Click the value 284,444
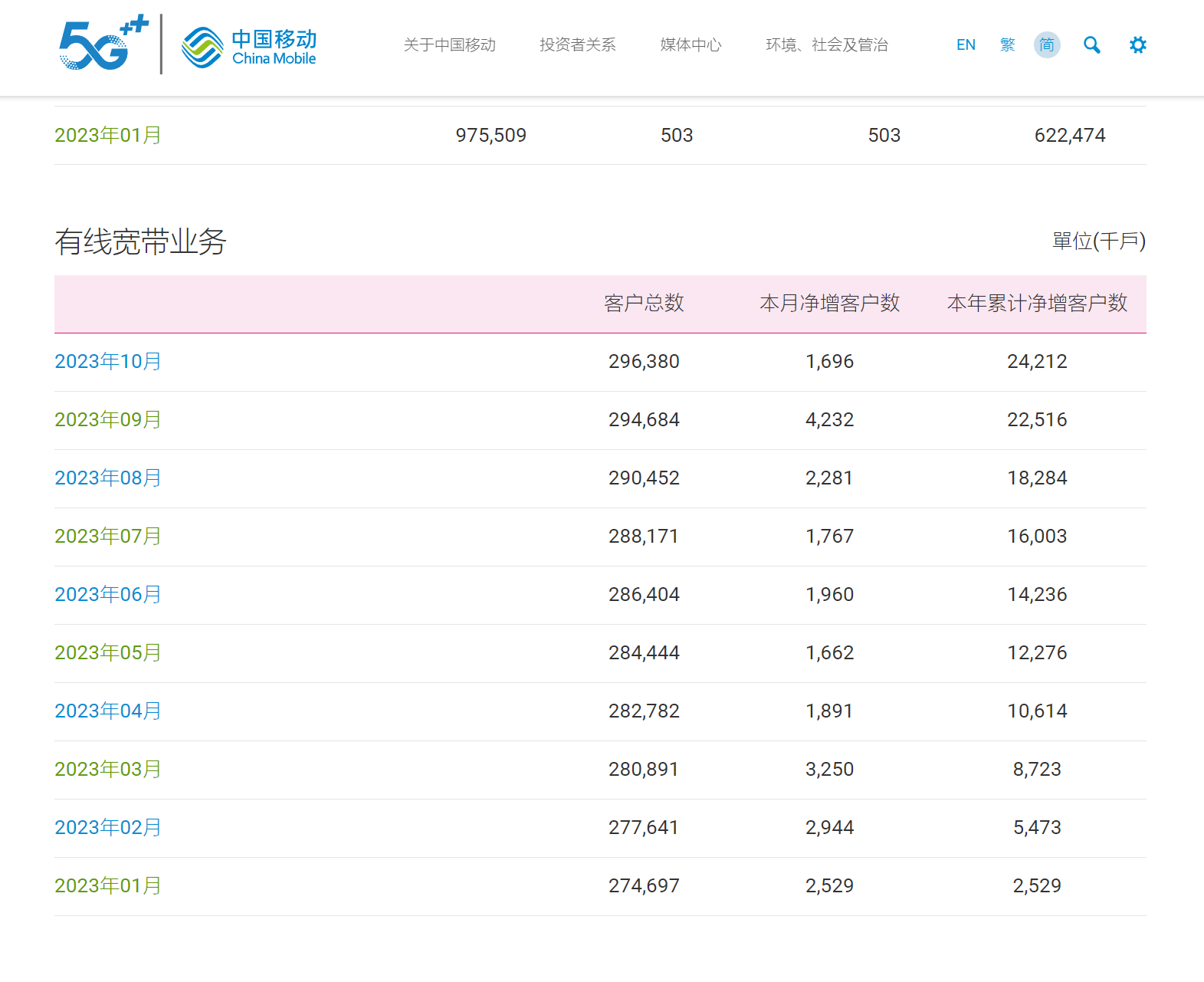 tap(644, 653)
